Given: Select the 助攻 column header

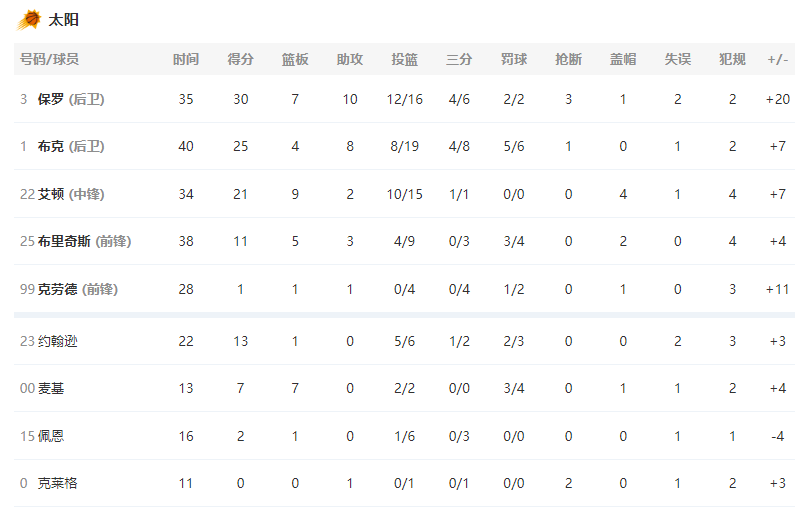Looking at the screenshot, I should [x=350, y=59].
